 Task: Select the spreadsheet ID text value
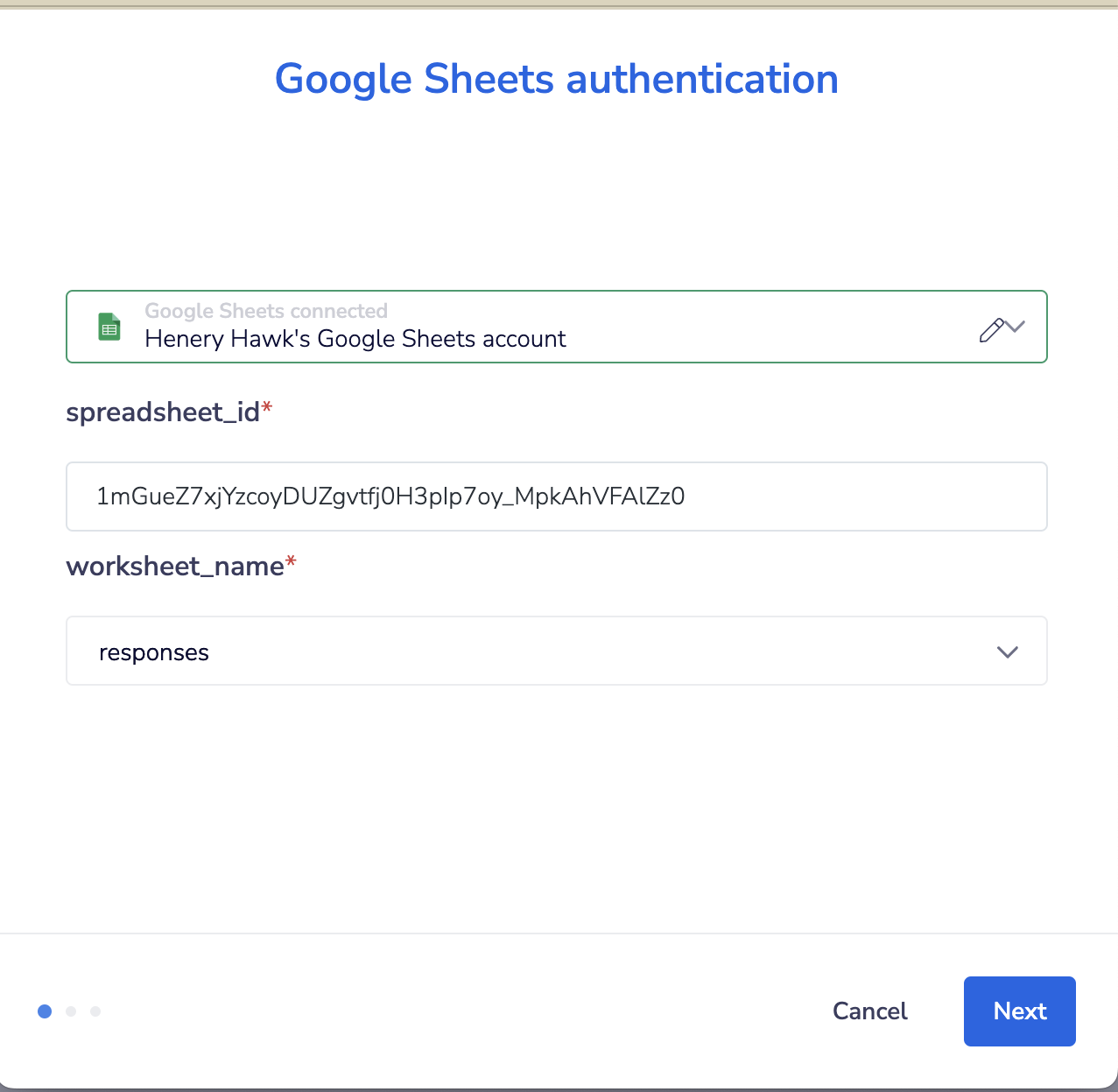pyautogui.click(x=390, y=497)
